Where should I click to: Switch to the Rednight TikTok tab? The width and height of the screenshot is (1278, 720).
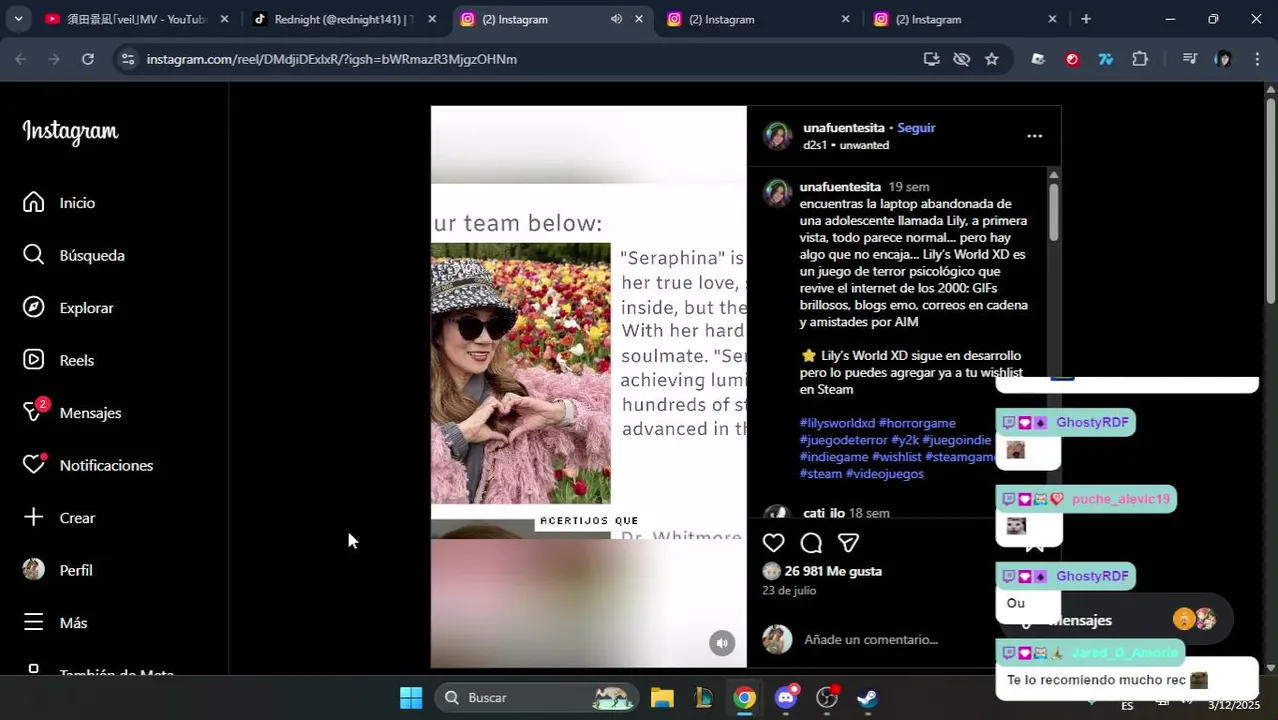point(343,19)
